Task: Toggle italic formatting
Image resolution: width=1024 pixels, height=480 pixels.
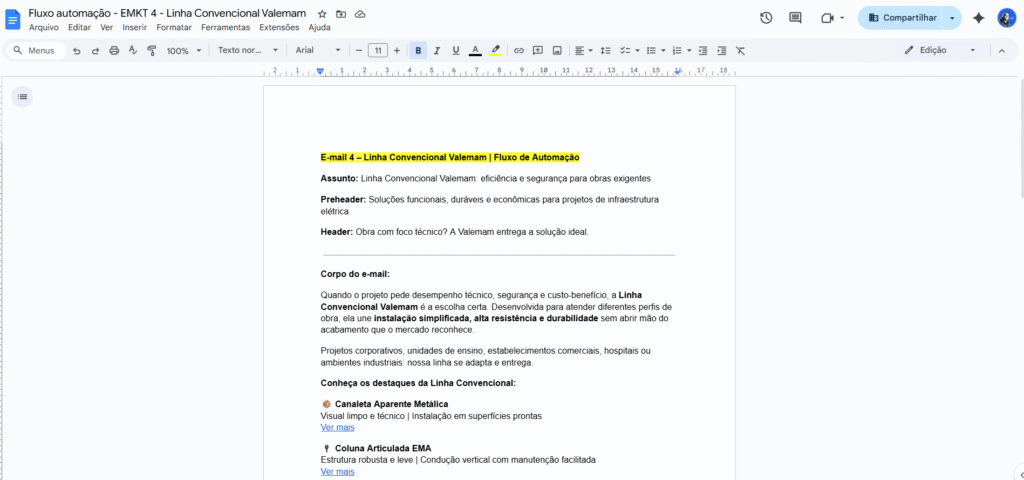Action: point(437,50)
